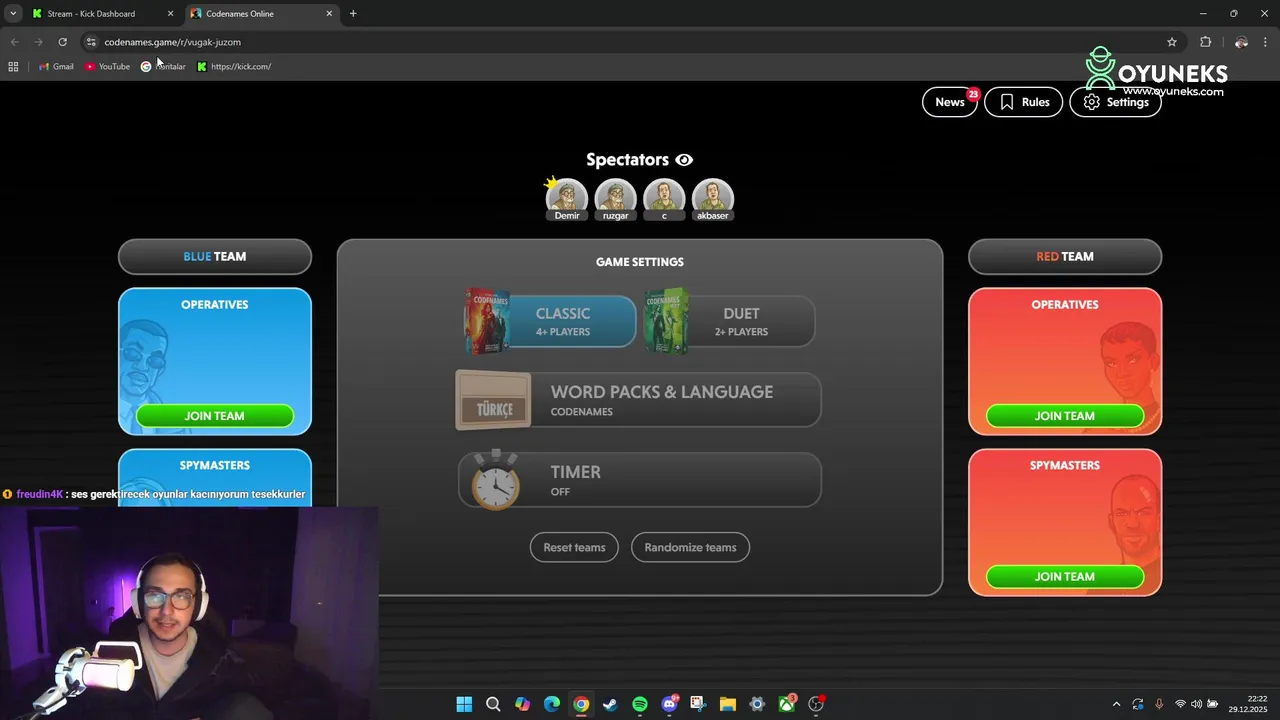Open Spotify from the taskbar
1280x720 pixels.
click(x=640, y=704)
